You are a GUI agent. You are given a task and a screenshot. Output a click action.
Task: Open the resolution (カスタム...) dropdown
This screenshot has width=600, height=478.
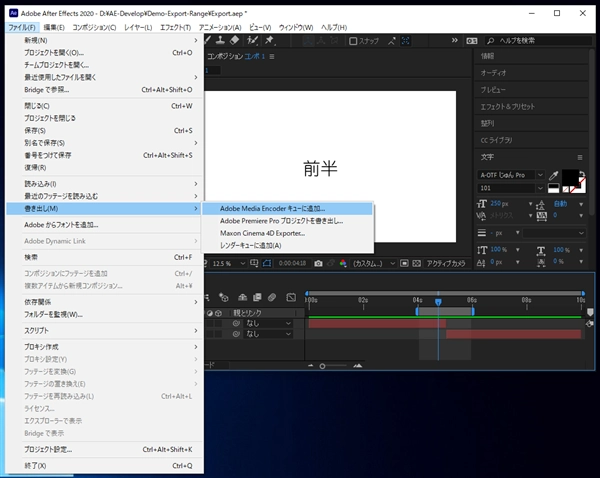(x=373, y=263)
